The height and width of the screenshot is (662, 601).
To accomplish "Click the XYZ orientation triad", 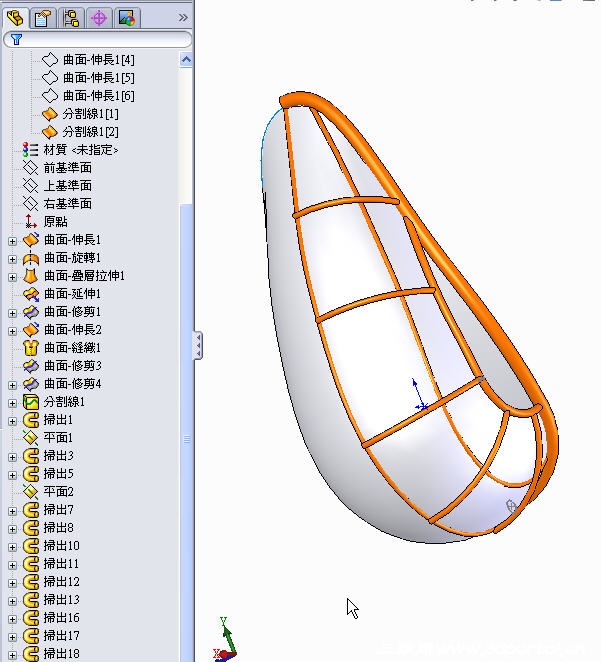I will tap(225, 640).
